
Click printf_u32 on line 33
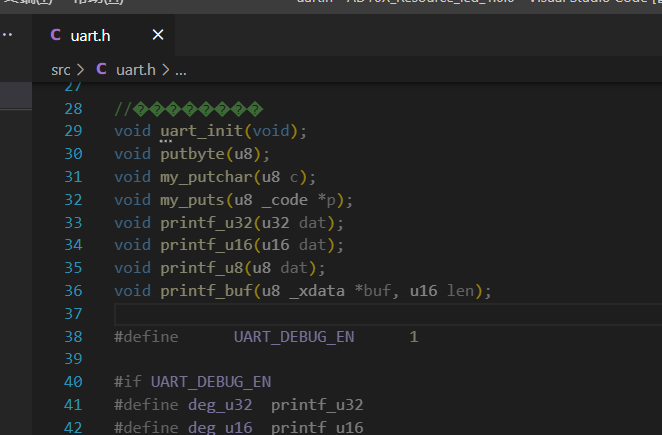pos(206,223)
